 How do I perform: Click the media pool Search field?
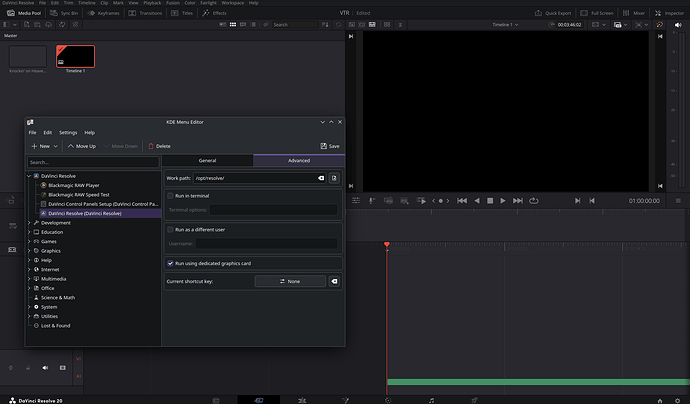tap(294, 25)
